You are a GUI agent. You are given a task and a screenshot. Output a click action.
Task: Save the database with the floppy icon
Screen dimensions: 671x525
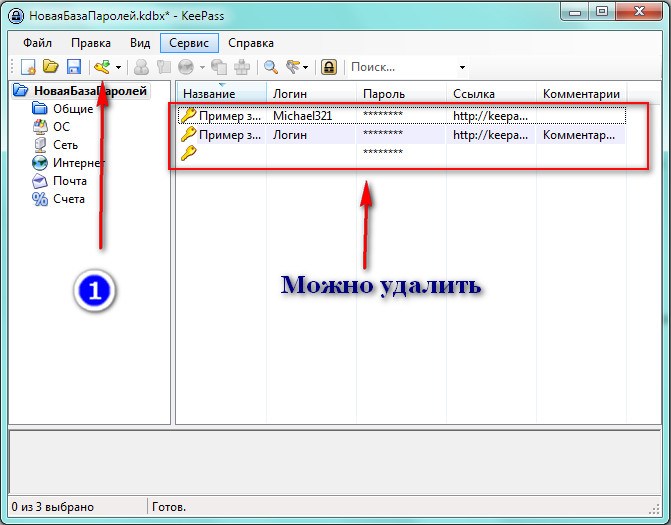pos(74,67)
